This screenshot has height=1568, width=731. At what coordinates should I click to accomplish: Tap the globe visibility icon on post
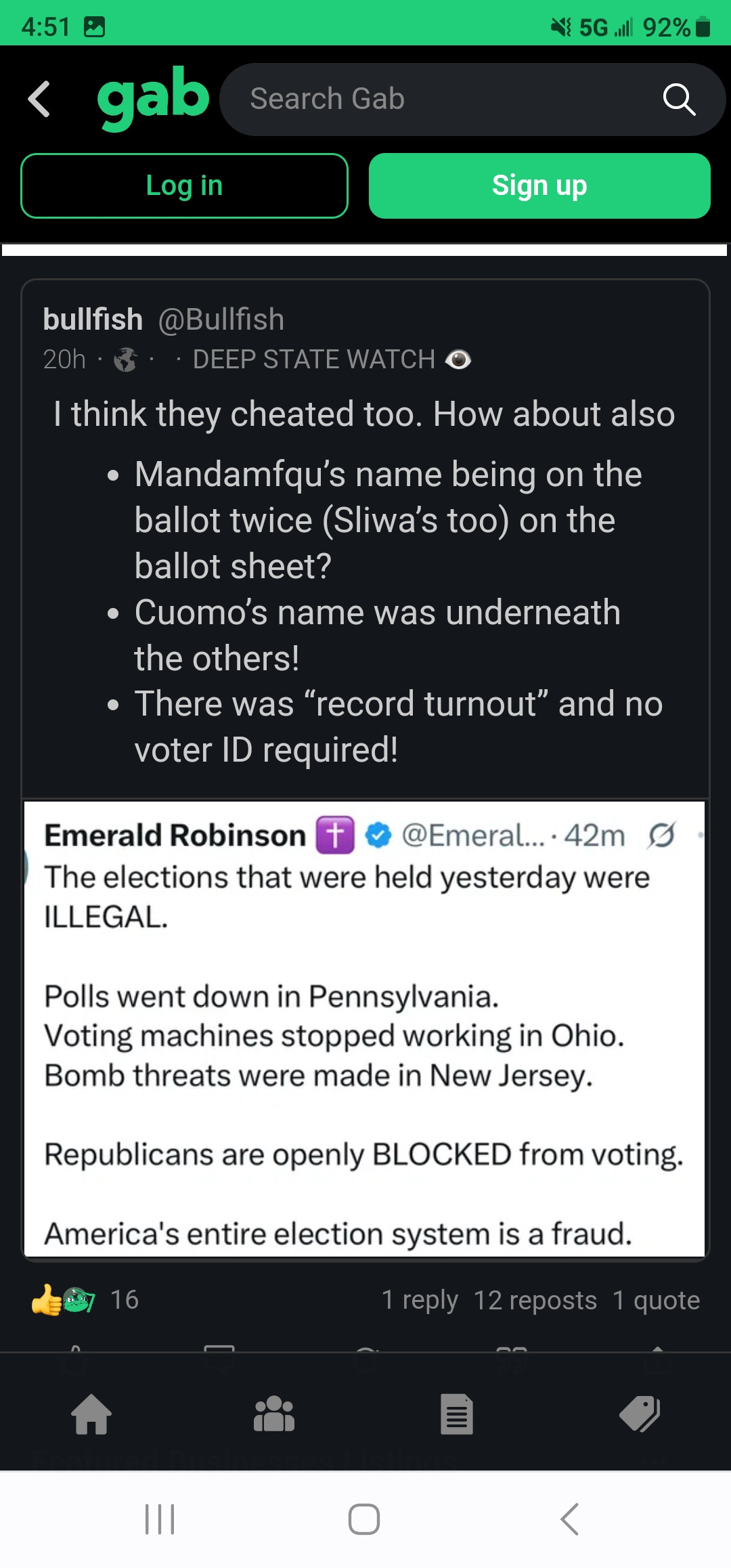click(x=125, y=360)
